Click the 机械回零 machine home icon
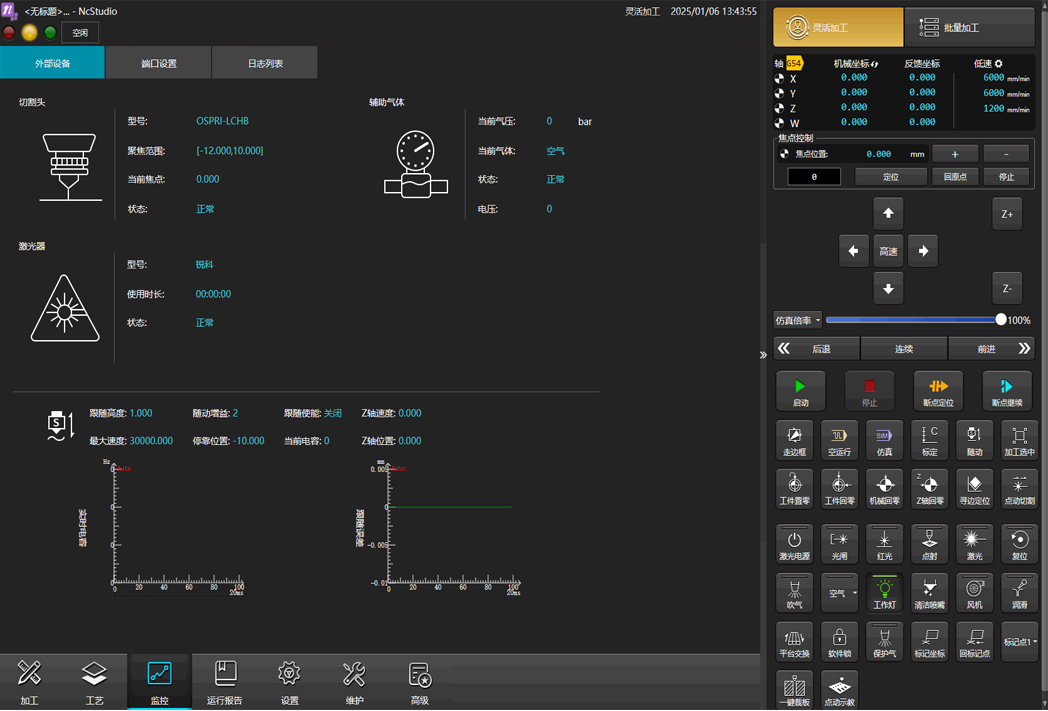1048x711 pixels. 884,488
